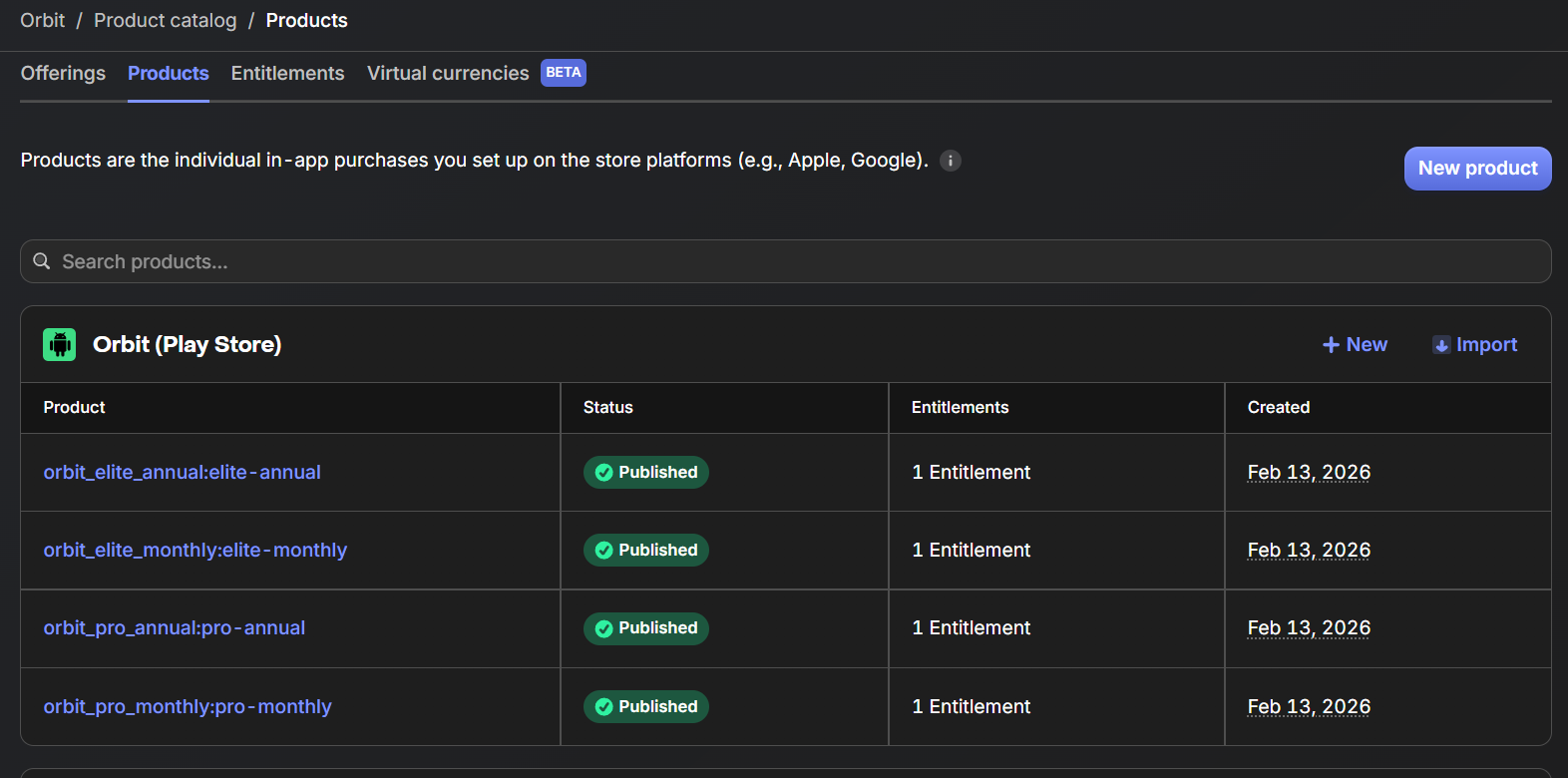Image resolution: width=1568 pixels, height=778 pixels.
Task: Open the orbit_elite_annual:elite-annual product
Action: (182, 472)
